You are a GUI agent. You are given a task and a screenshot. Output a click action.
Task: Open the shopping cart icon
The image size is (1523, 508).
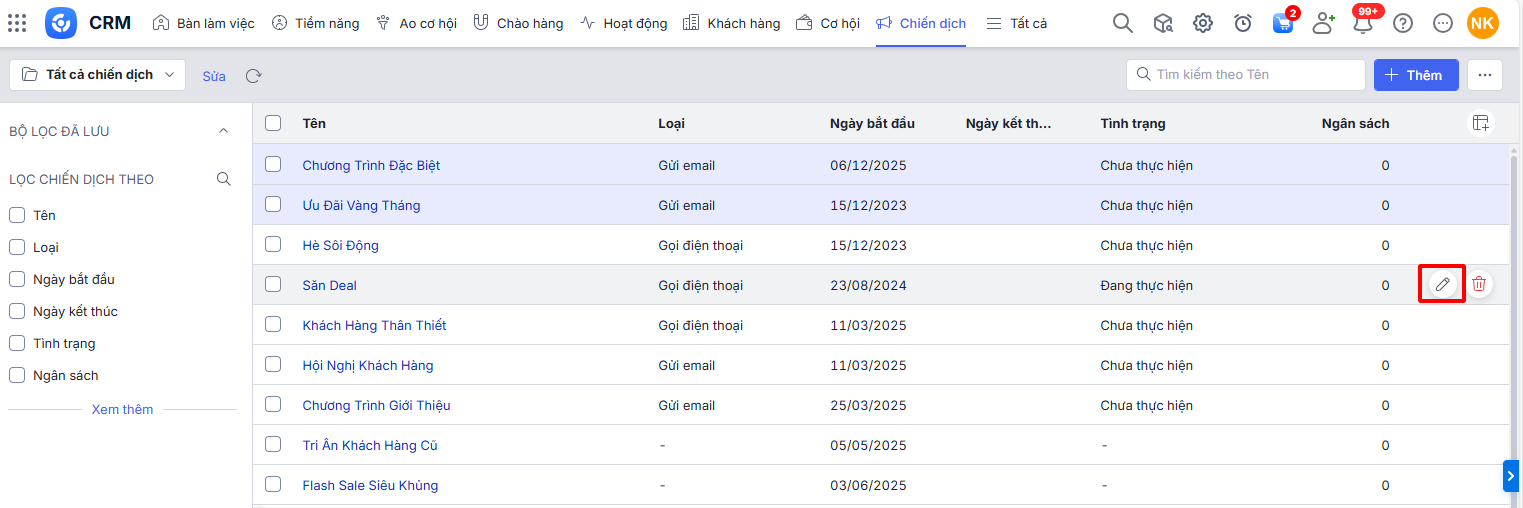pyautogui.click(x=1283, y=23)
